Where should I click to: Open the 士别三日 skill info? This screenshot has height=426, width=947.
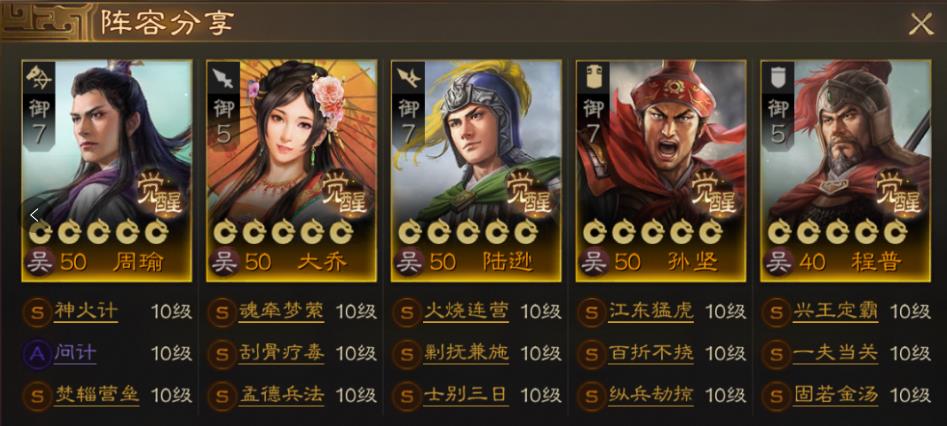(465, 395)
